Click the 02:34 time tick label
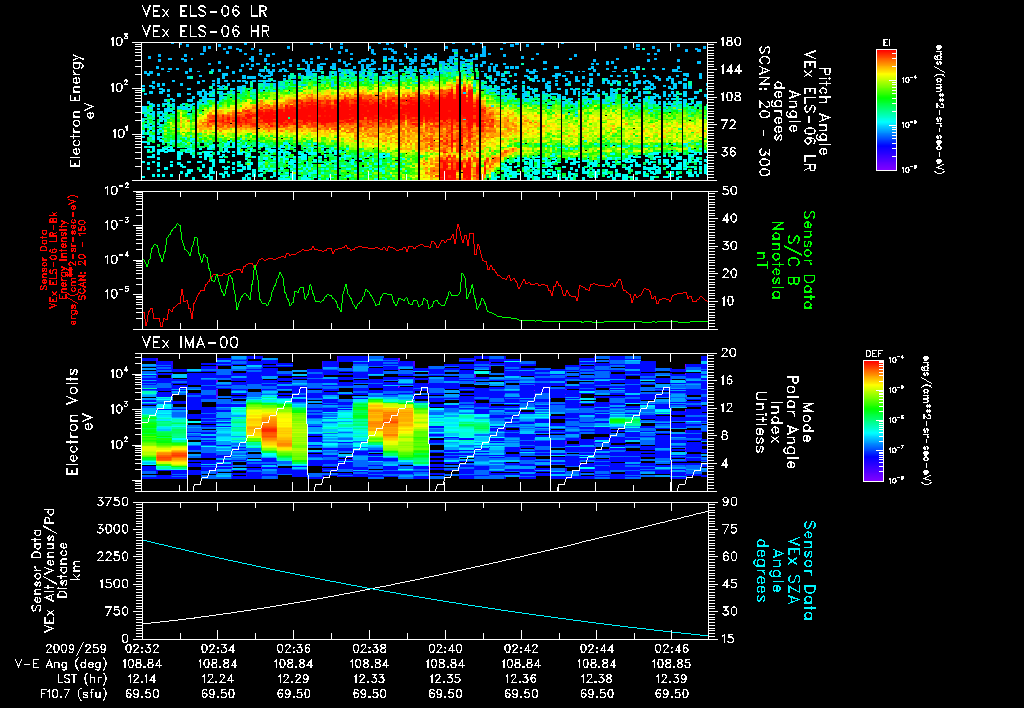 [218, 649]
